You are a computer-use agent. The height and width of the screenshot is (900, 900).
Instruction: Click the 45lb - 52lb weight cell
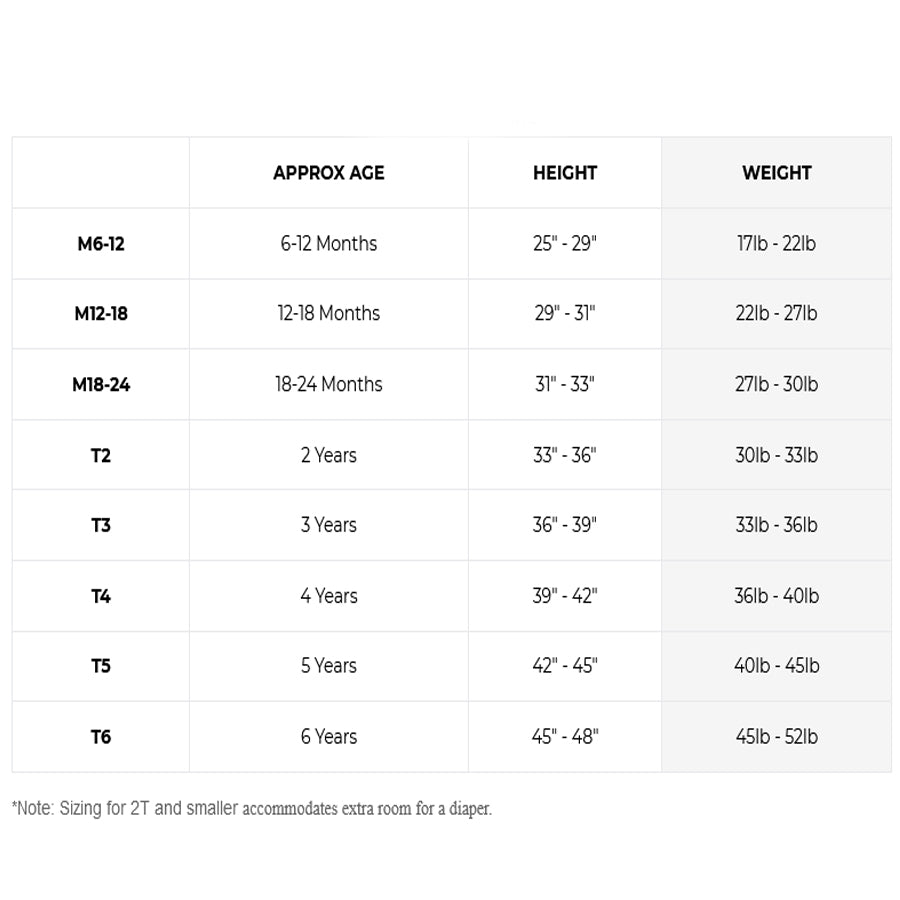[x=776, y=737]
